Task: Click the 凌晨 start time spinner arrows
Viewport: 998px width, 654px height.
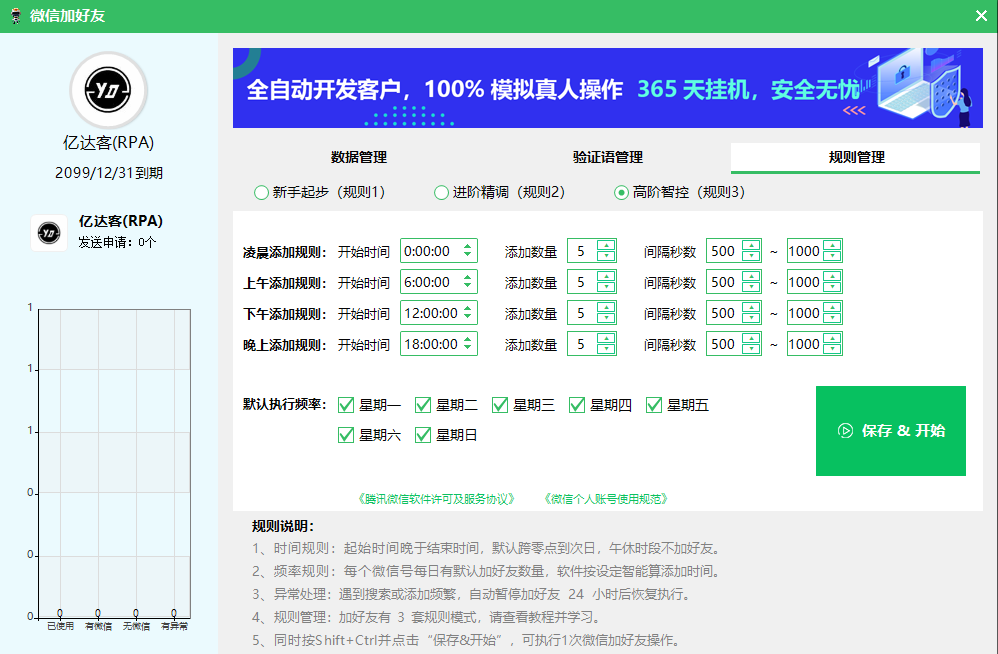Action: pyautogui.click(x=467, y=251)
